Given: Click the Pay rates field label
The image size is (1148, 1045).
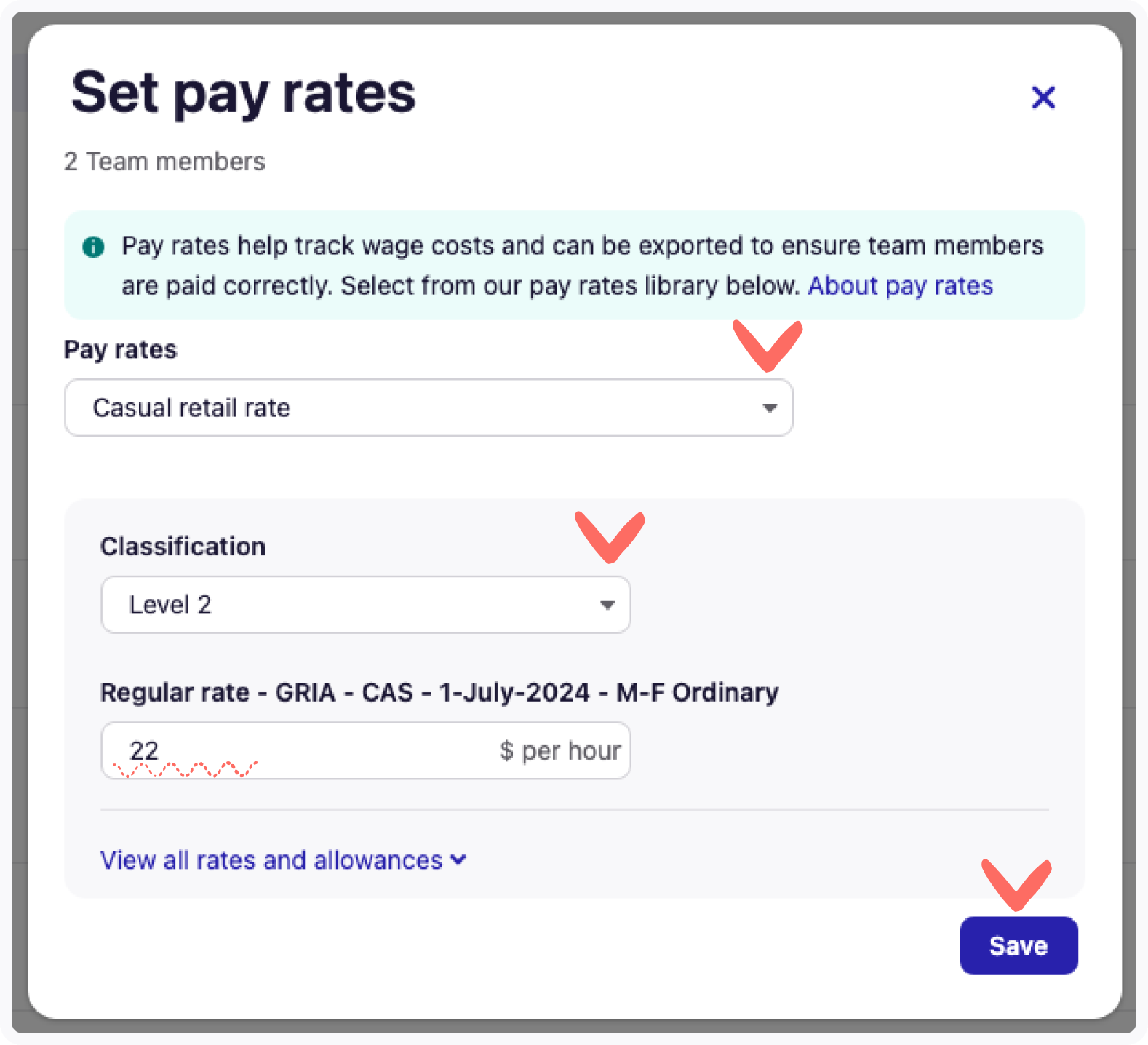Looking at the screenshot, I should pyautogui.click(x=121, y=350).
